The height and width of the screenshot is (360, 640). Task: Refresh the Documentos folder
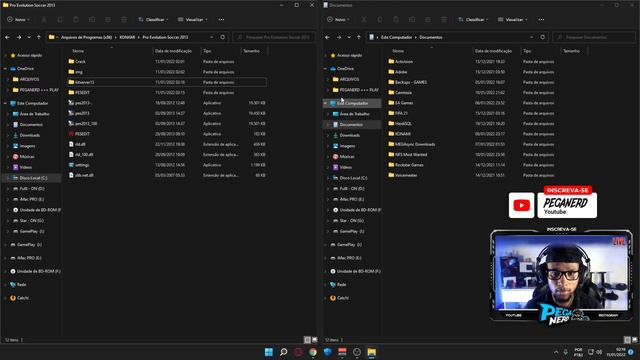point(542,37)
